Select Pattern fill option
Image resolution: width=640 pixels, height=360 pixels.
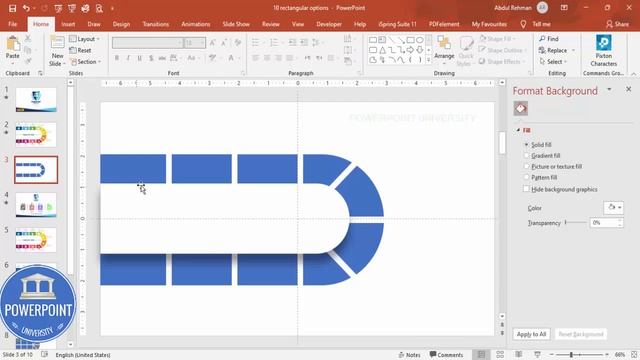click(x=540, y=178)
